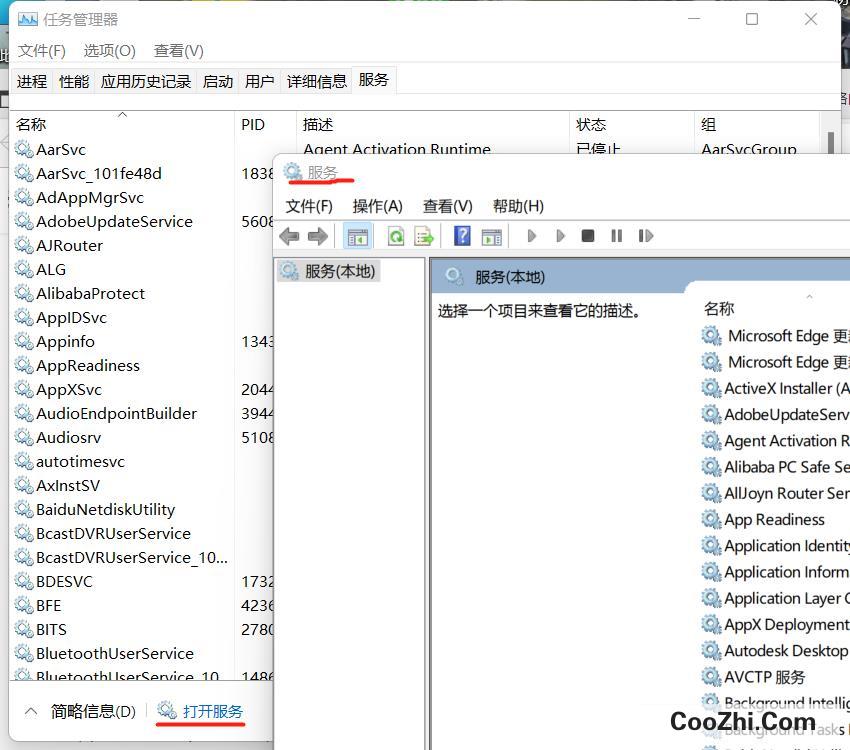Switch to the 启动 tab

click(x=217, y=82)
